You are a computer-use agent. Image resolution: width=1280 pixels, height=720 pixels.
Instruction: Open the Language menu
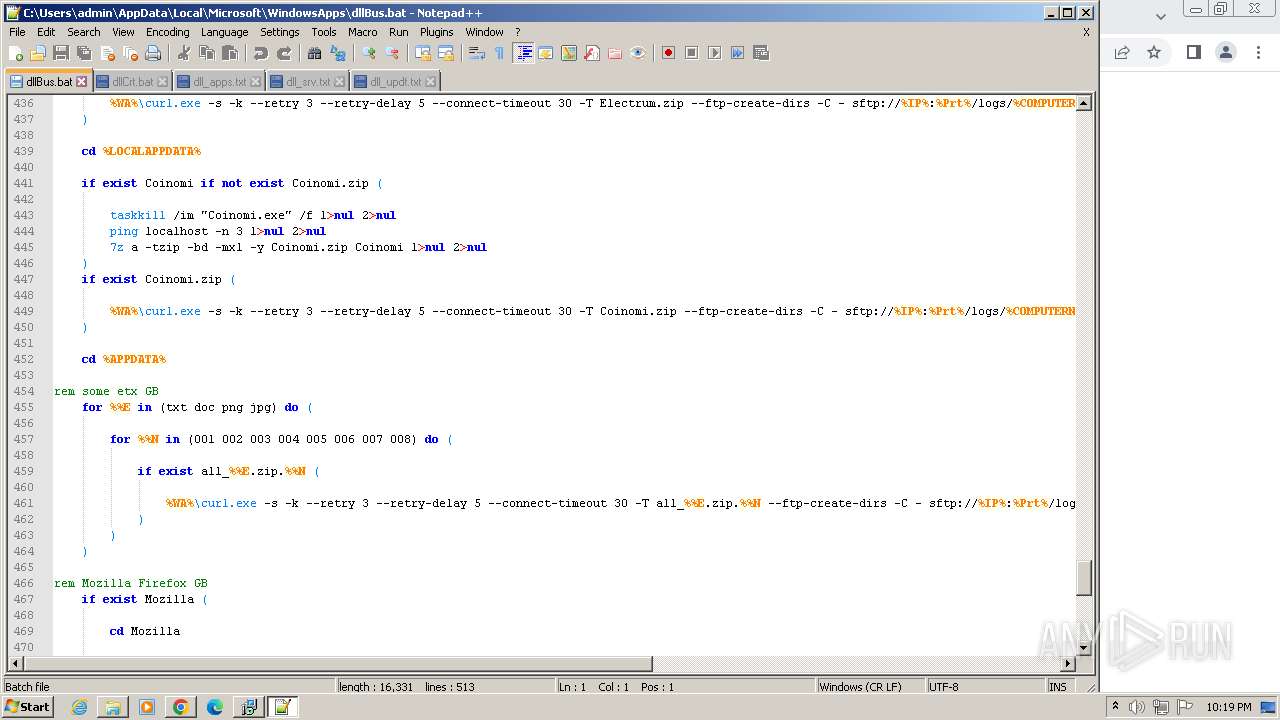click(x=225, y=32)
